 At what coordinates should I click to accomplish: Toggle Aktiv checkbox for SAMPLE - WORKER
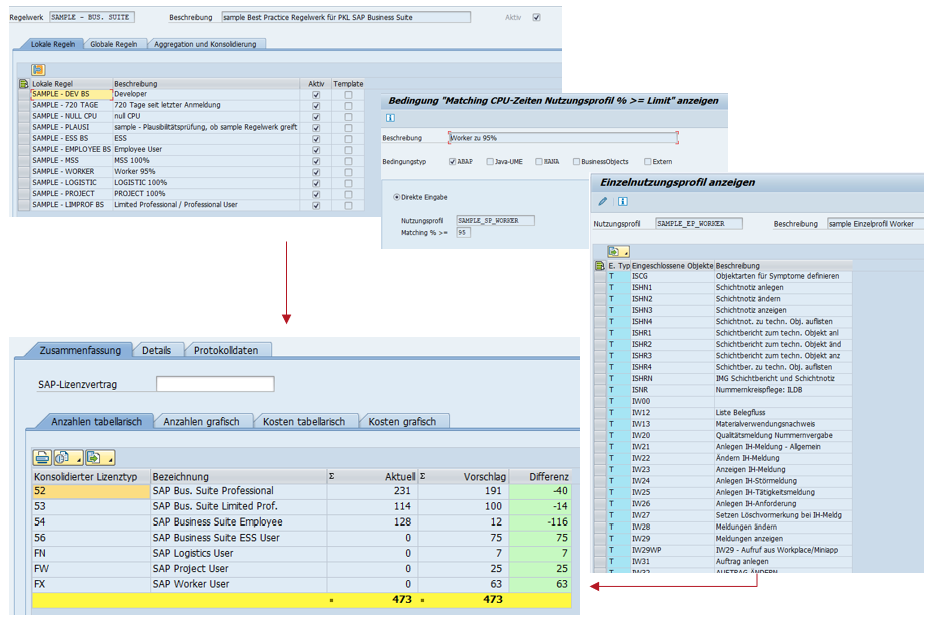coord(316,172)
